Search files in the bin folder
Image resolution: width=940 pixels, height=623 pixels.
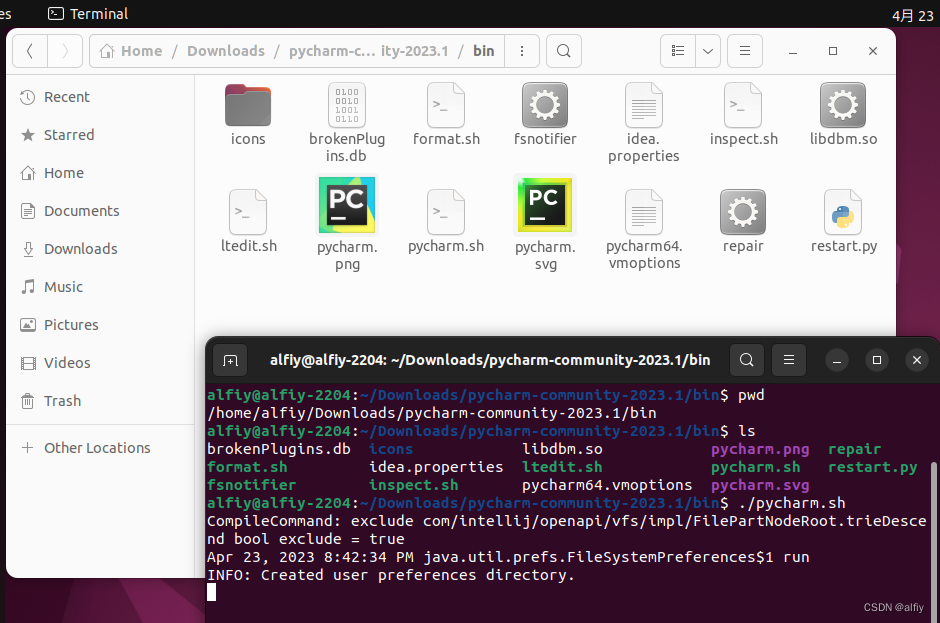coord(564,51)
